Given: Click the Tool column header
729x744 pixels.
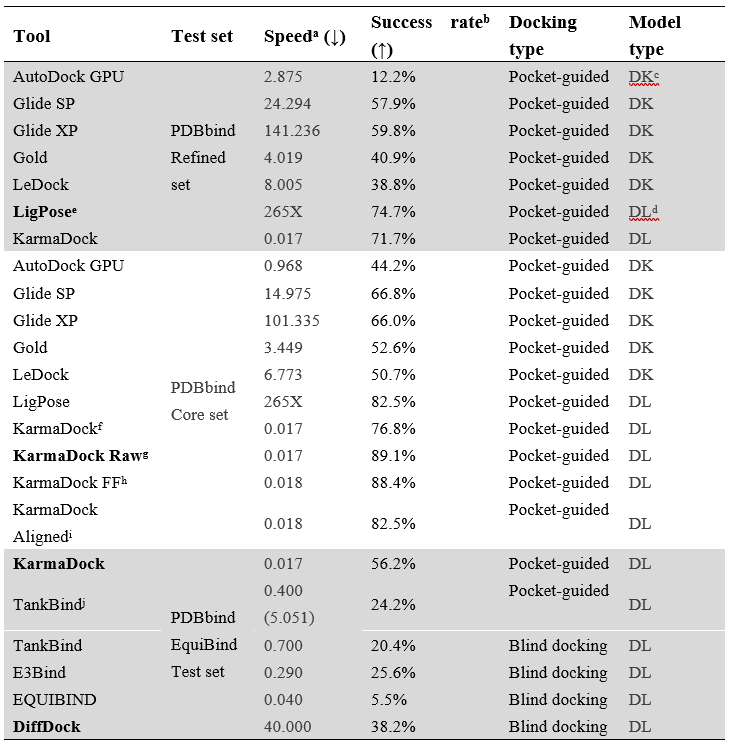Looking at the screenshot, I should pyautogui.click(x=32, y=36).
